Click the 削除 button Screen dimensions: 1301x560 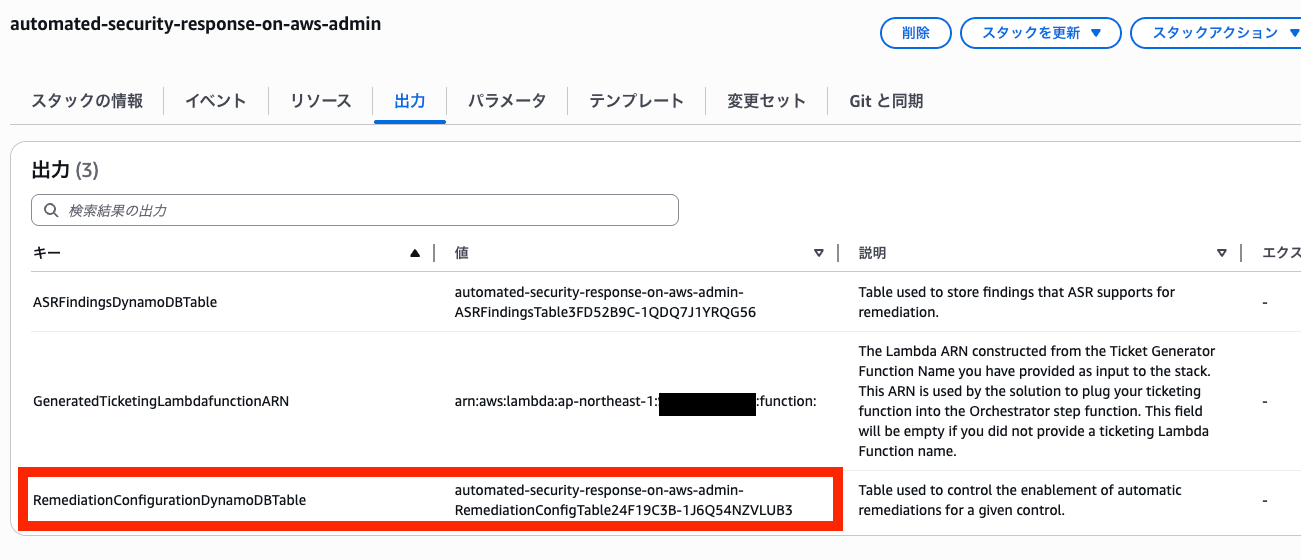915,33
